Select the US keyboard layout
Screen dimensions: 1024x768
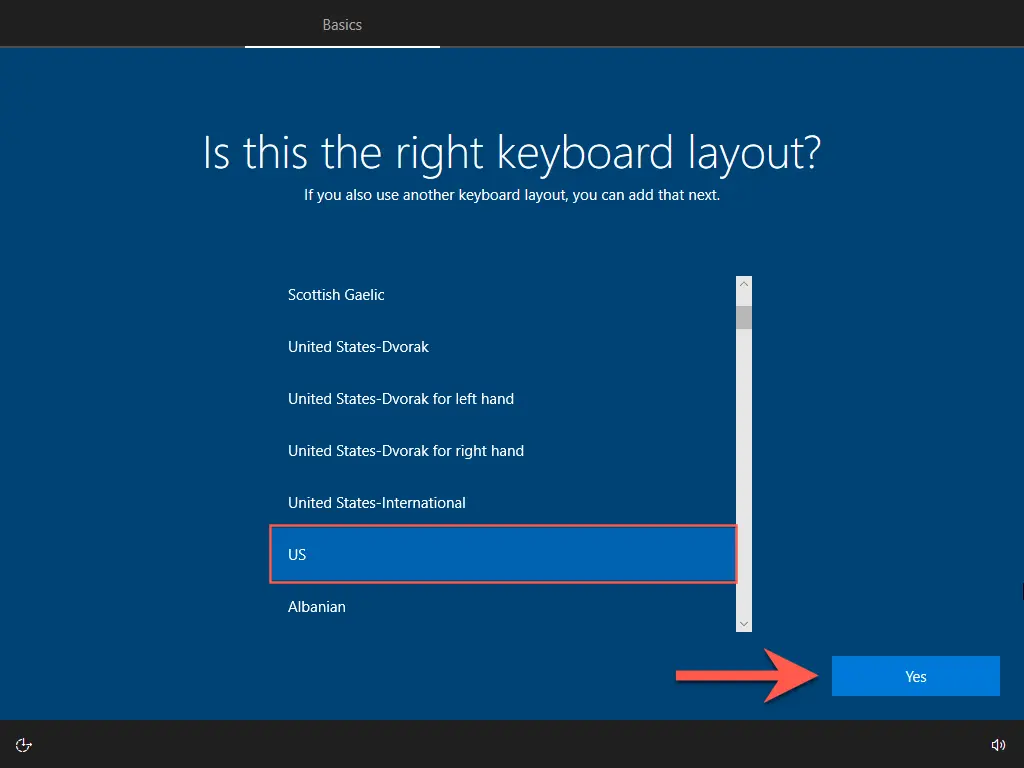click(503, 554)
